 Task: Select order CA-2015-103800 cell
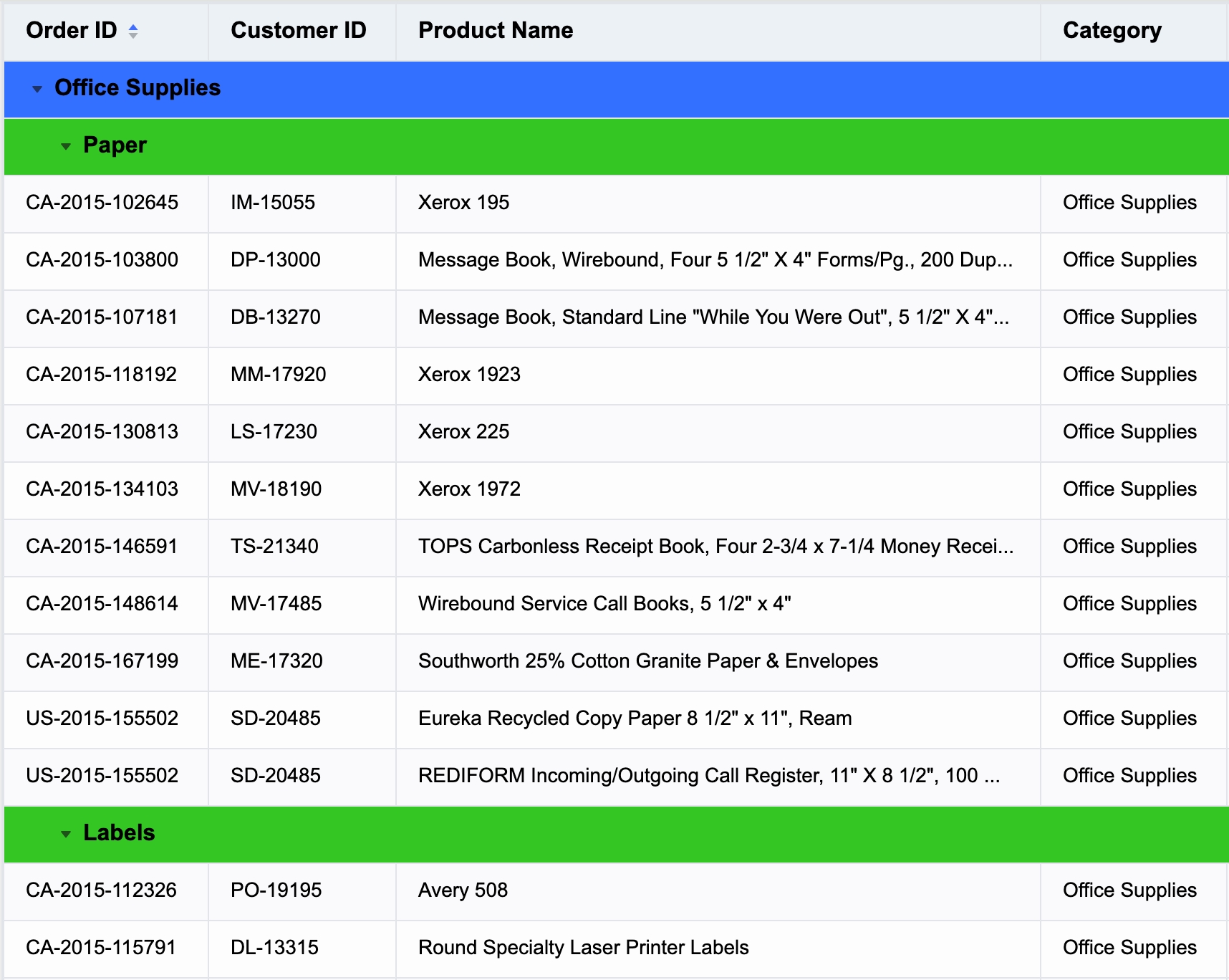tap(107, 261)
